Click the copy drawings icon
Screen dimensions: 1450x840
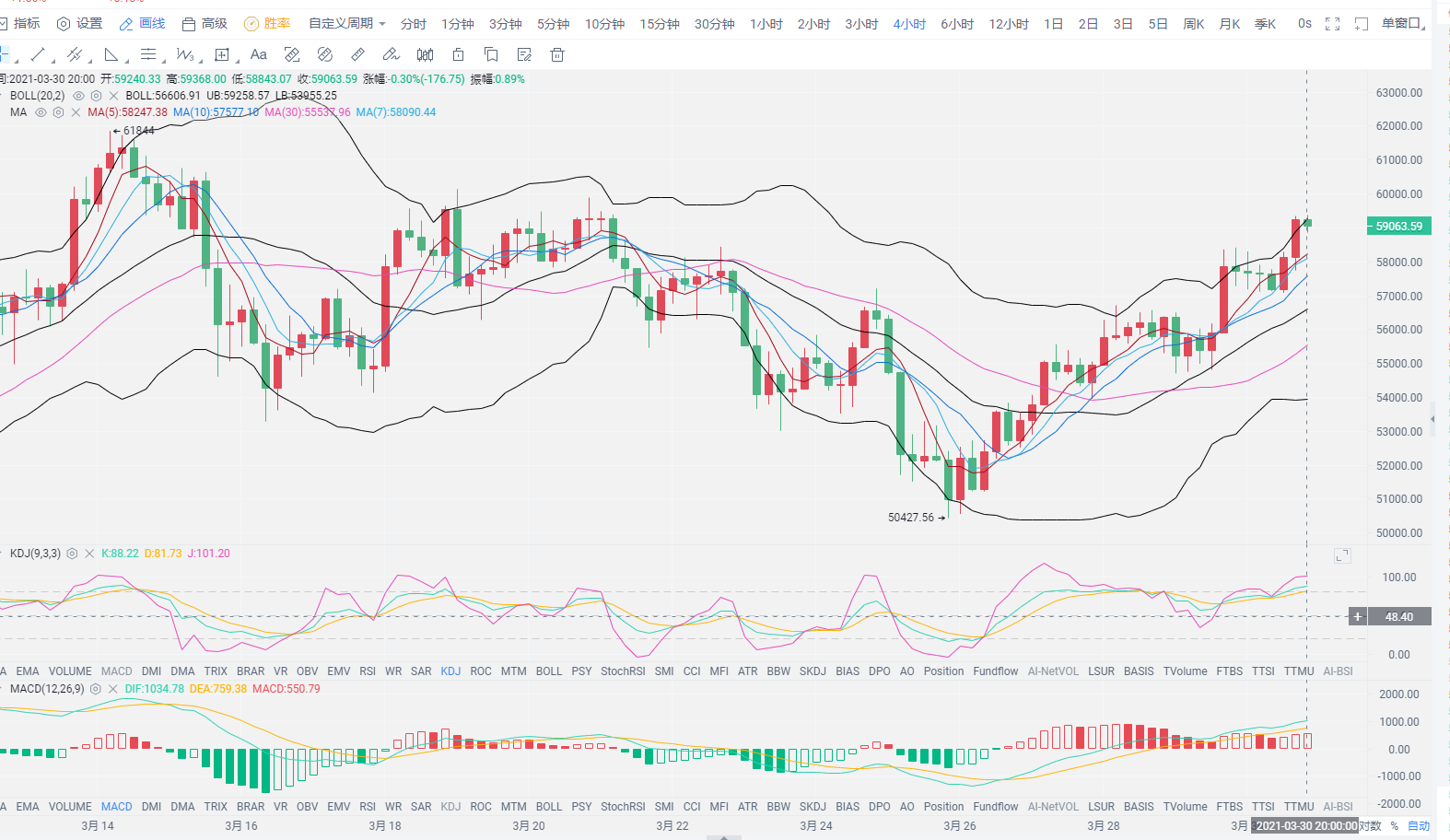491,54
